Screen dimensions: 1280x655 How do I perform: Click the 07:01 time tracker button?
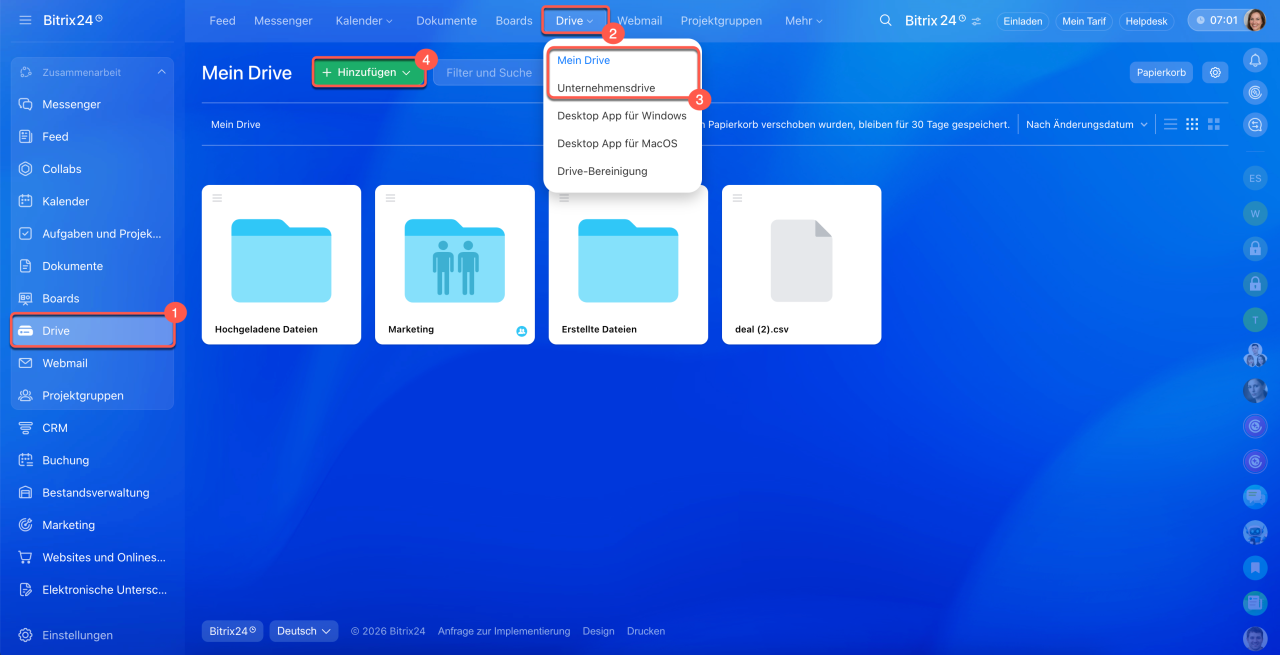click(x=1216, y=20)
